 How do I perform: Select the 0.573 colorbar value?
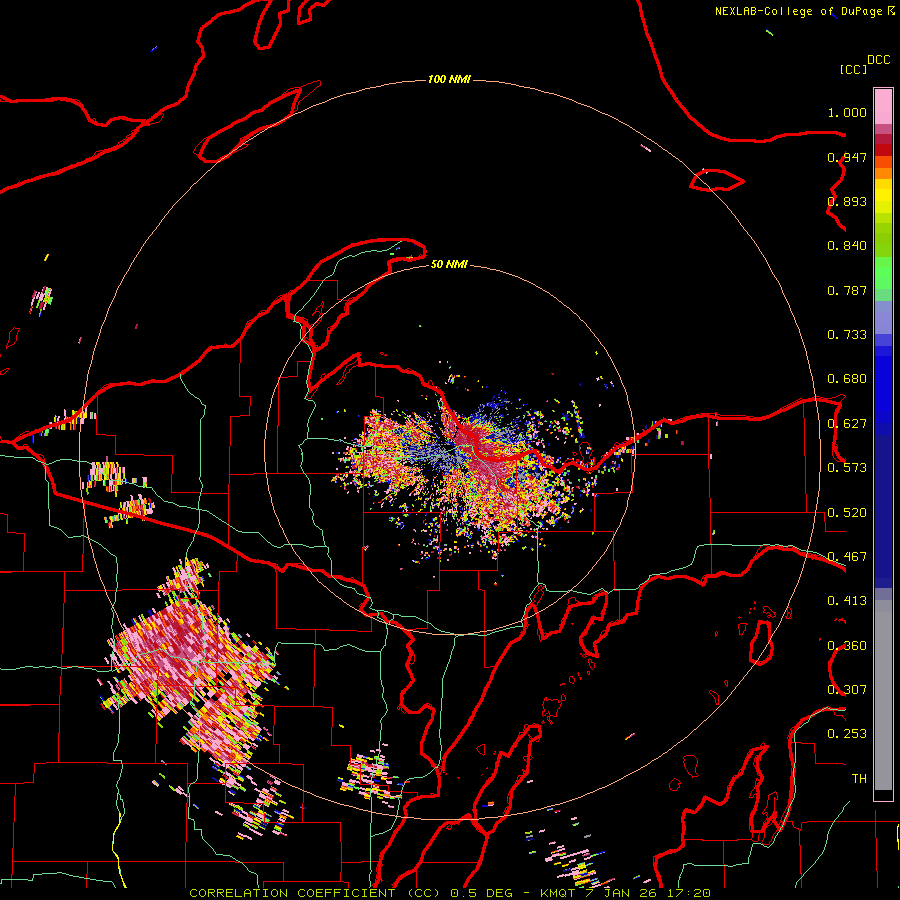point(847,468)
